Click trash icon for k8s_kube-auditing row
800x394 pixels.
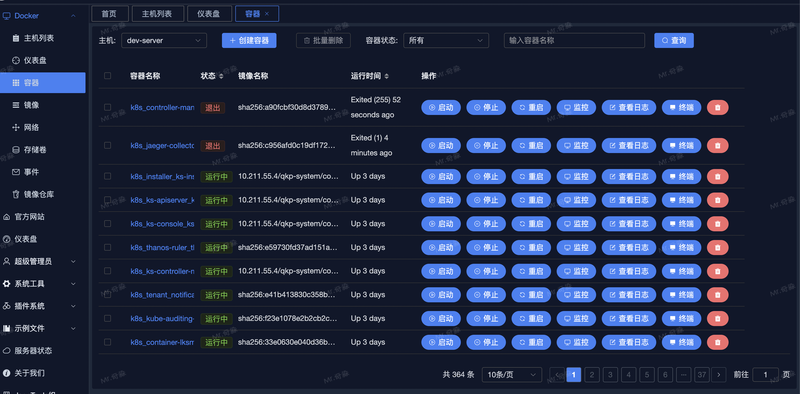[717, 318]
